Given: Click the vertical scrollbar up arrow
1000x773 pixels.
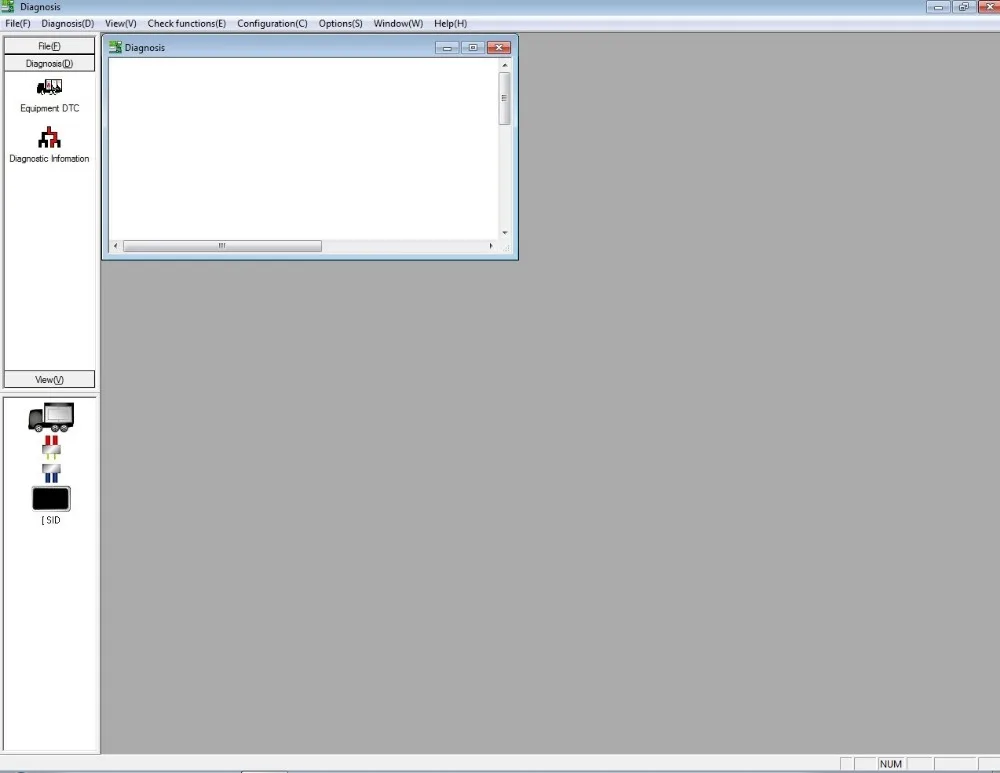Looking at the screenshot, I should 505,65.
